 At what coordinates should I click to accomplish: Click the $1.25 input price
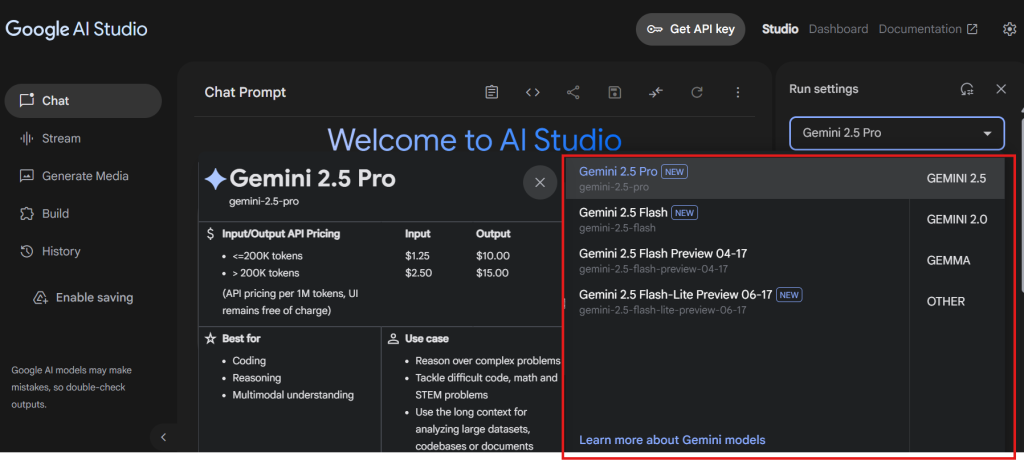pos(417,256)
